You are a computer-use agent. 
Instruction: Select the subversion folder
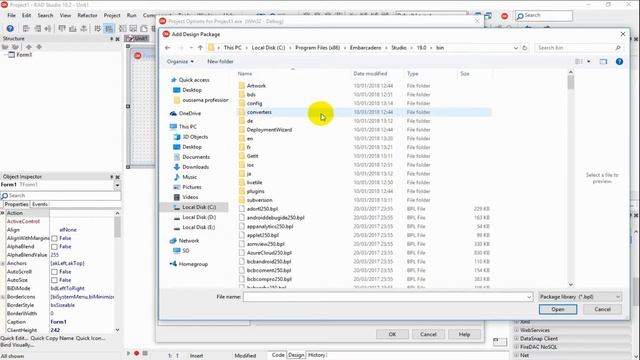point(259,200)
